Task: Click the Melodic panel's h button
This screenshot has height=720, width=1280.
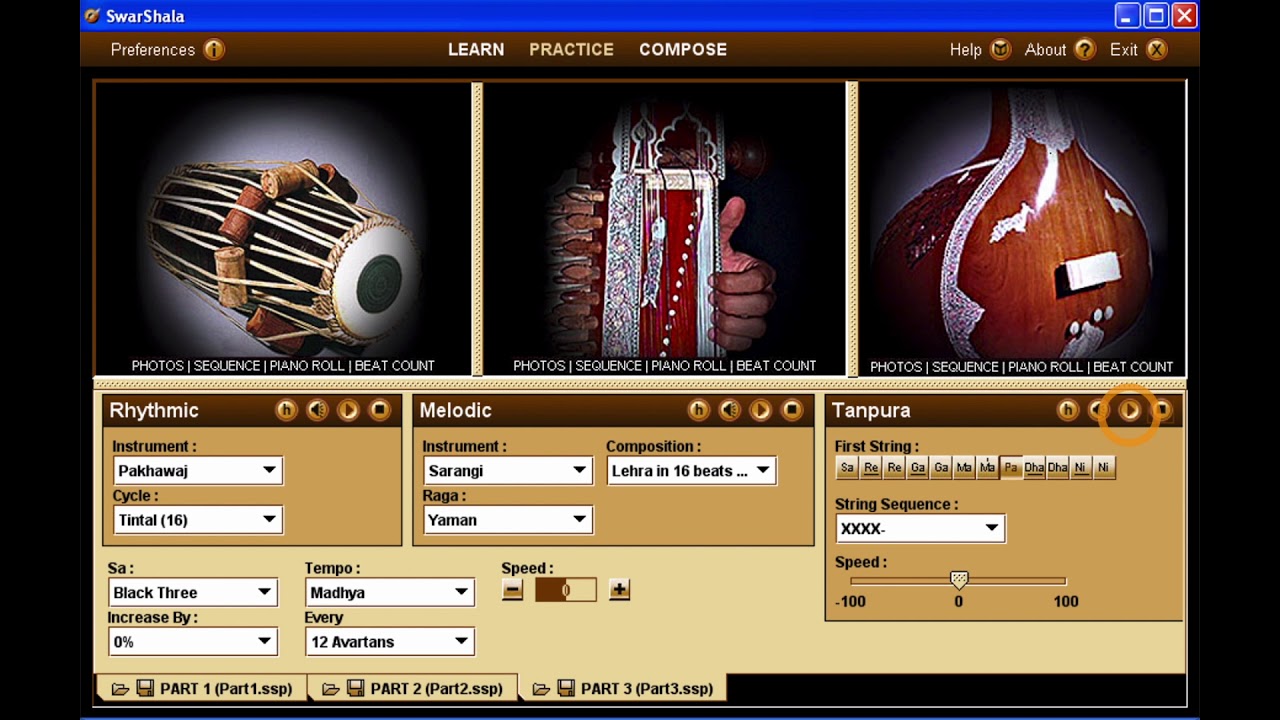Action: click(x=698, y=410)
